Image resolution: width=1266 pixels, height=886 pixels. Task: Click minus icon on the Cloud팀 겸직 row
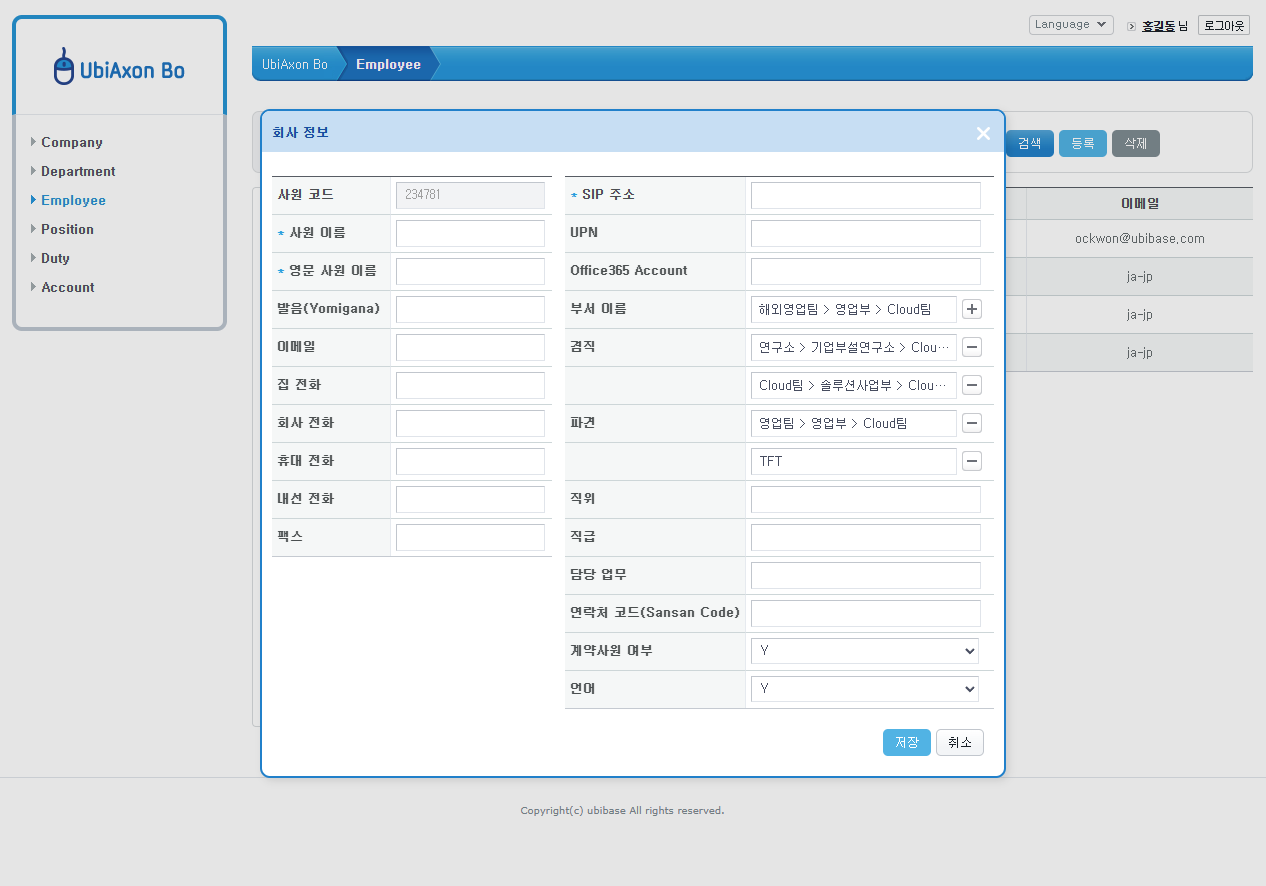pos(971,385)
